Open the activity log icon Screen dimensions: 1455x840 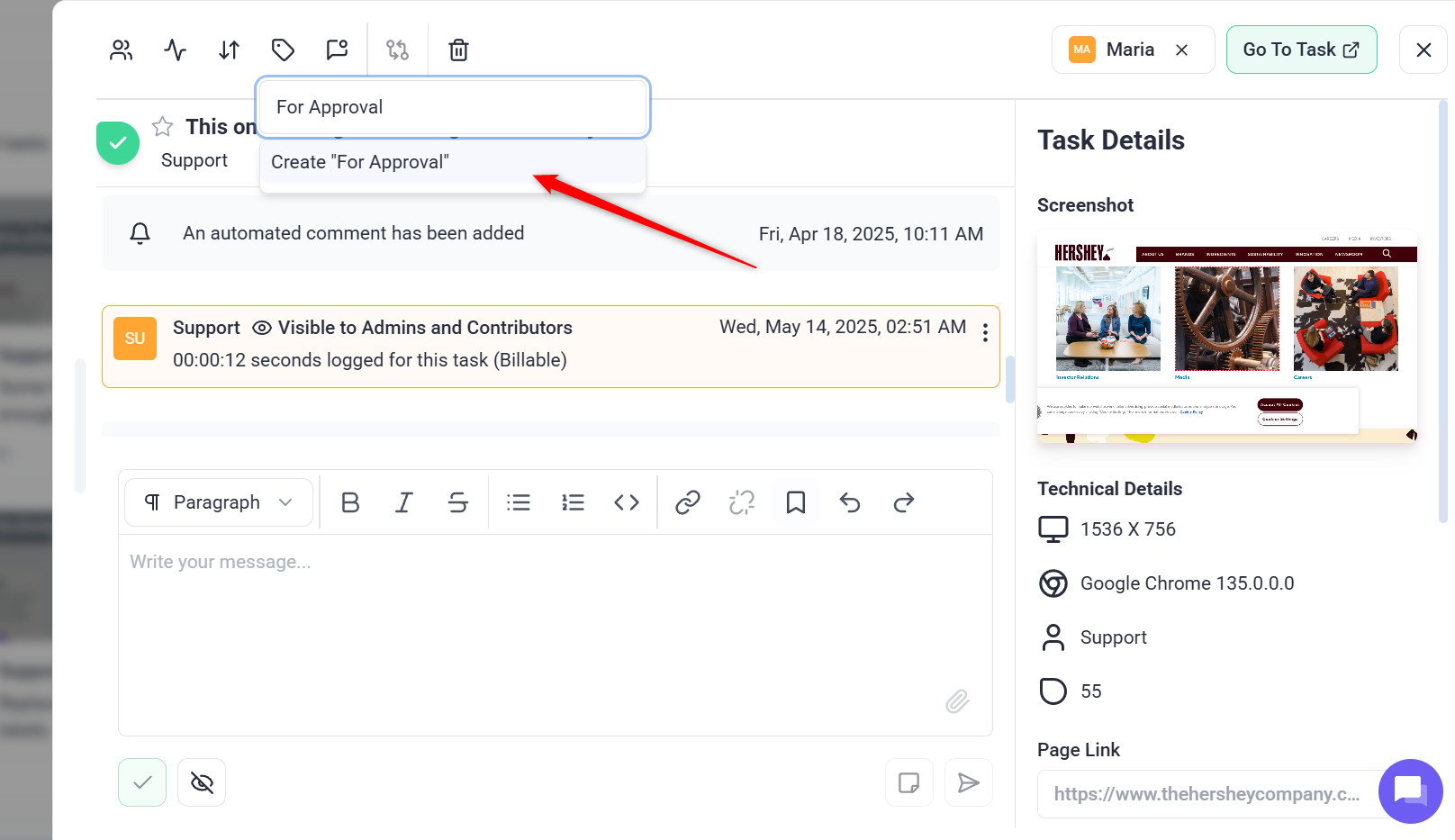(x=176, y=50)
